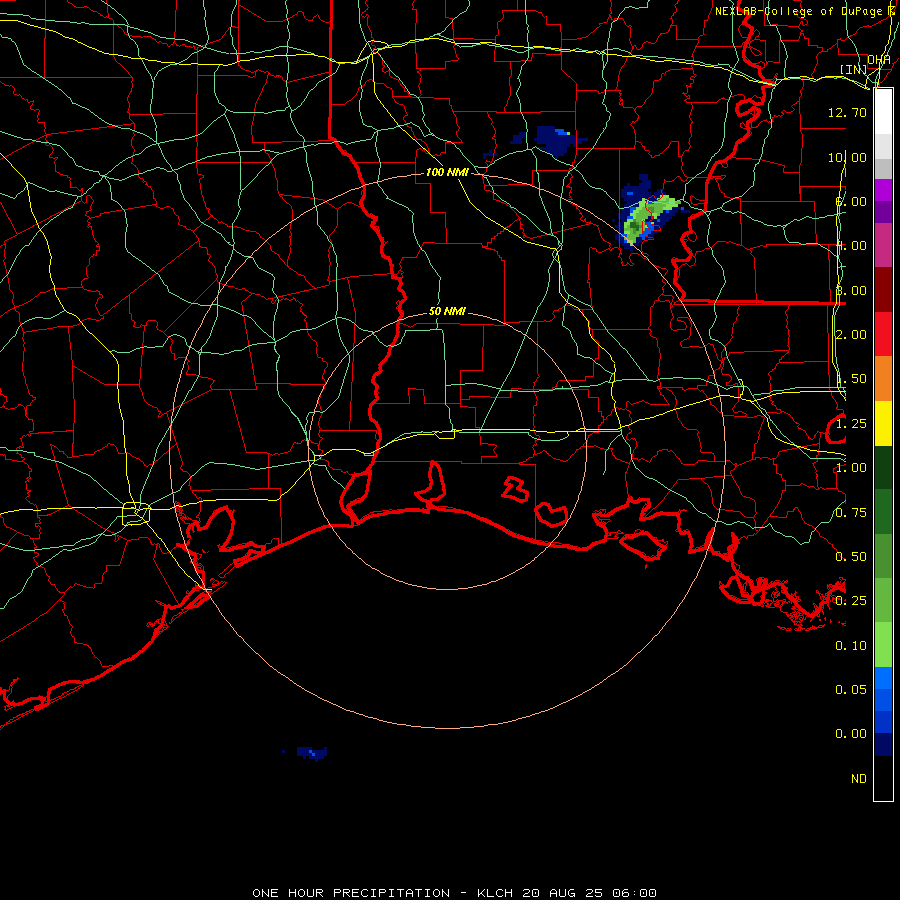Pick the white swatch at legend top
The image size is (900, 900).
pyautogui.click(x=883, y=112)
